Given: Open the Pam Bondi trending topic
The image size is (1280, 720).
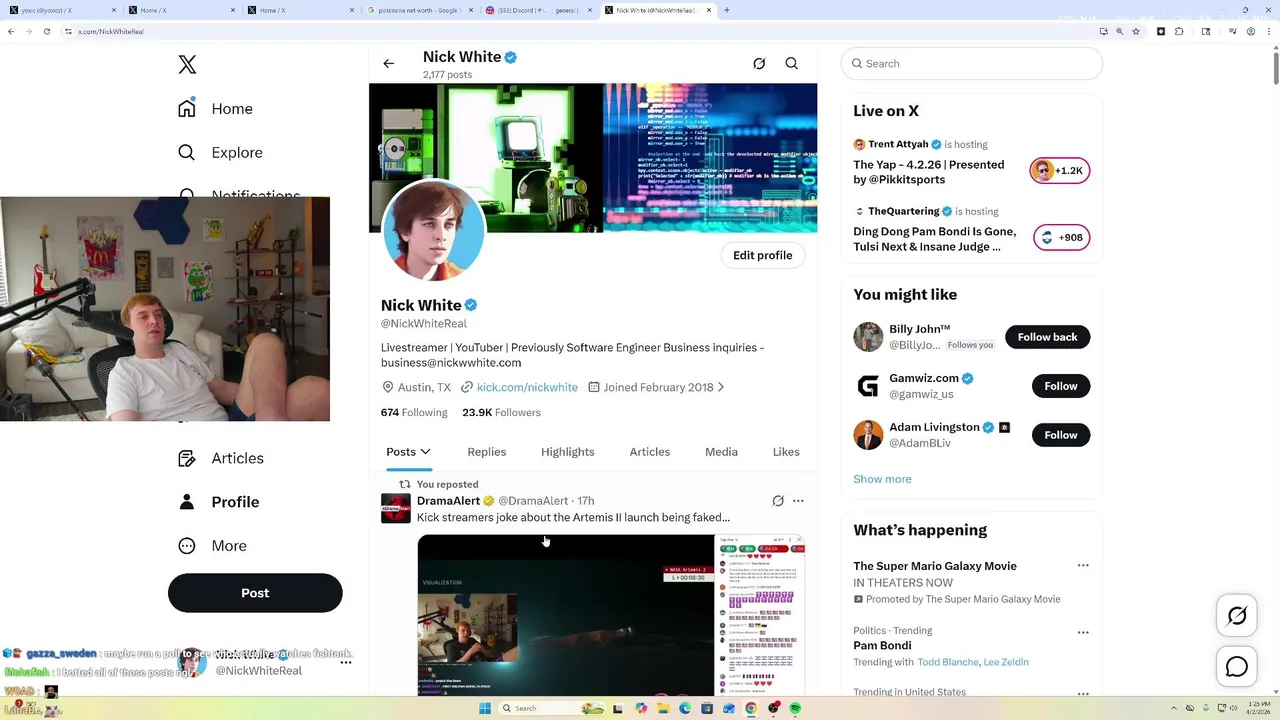Looking at the screenshot, I should [882, 646].
